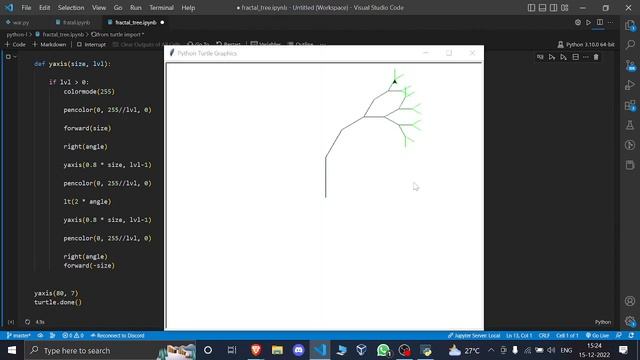The height and width of the screenshot is (360, 640).
Task: Open File Explorer from taskbar
Action: pyautogui.click(x=277, y=350)
